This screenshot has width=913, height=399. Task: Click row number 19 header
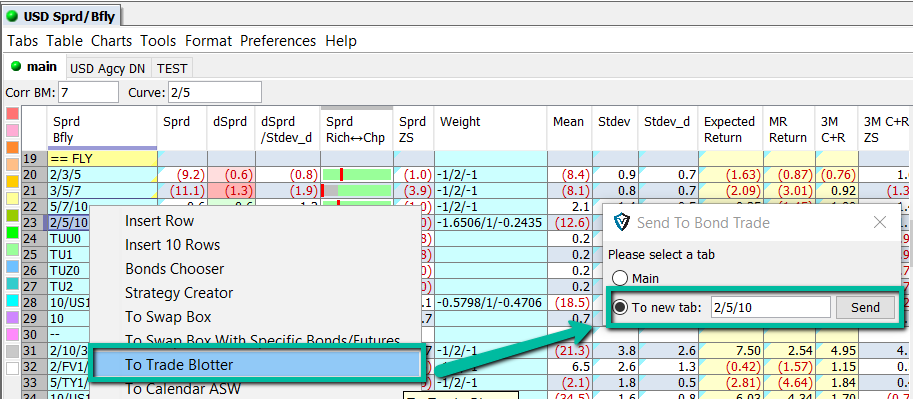click(34, 158)
